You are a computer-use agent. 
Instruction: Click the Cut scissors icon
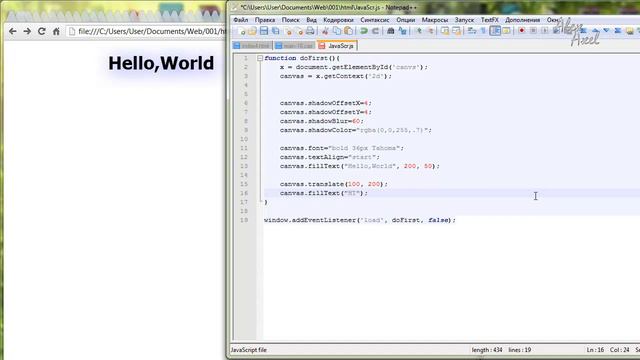(x=325, y=31)
